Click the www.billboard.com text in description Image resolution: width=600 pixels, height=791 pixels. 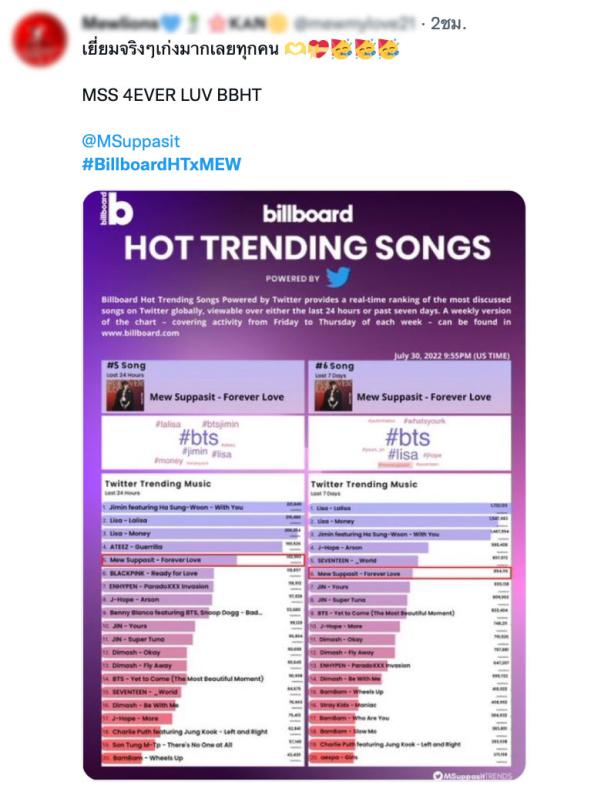pyautogui.click(x=140, y=333)
